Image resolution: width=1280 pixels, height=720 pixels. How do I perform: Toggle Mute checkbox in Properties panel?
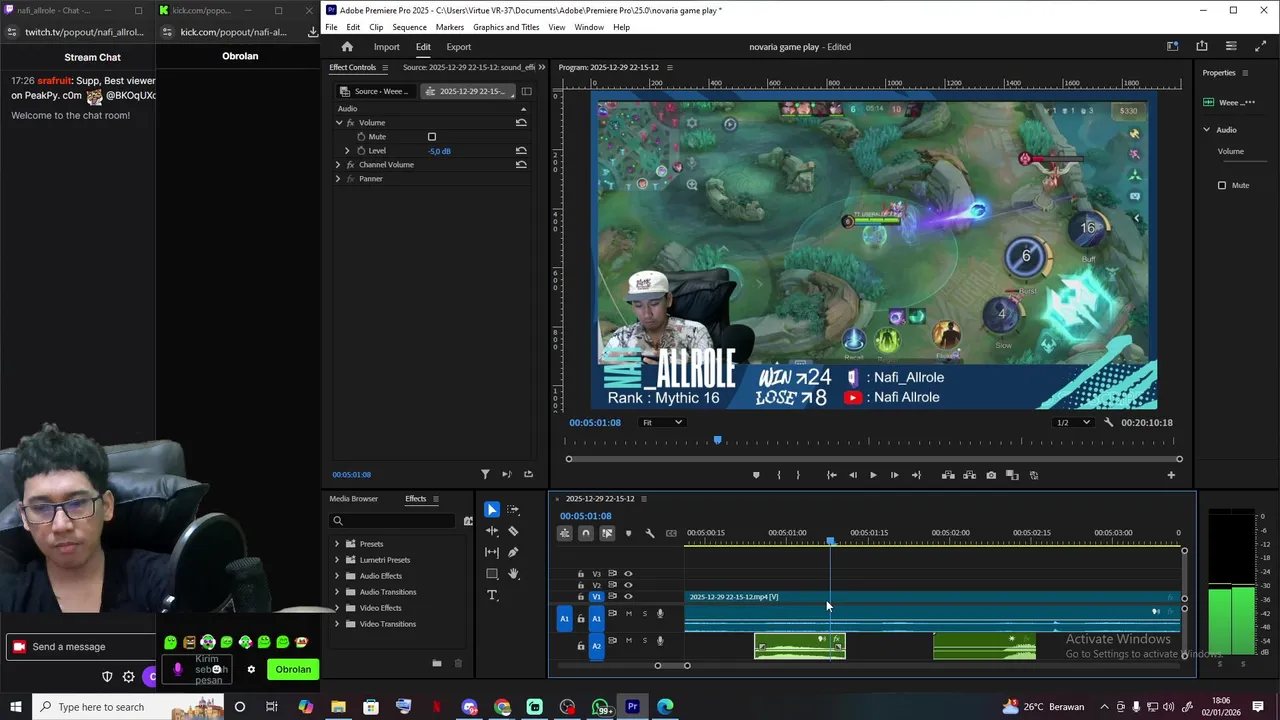1222,185
